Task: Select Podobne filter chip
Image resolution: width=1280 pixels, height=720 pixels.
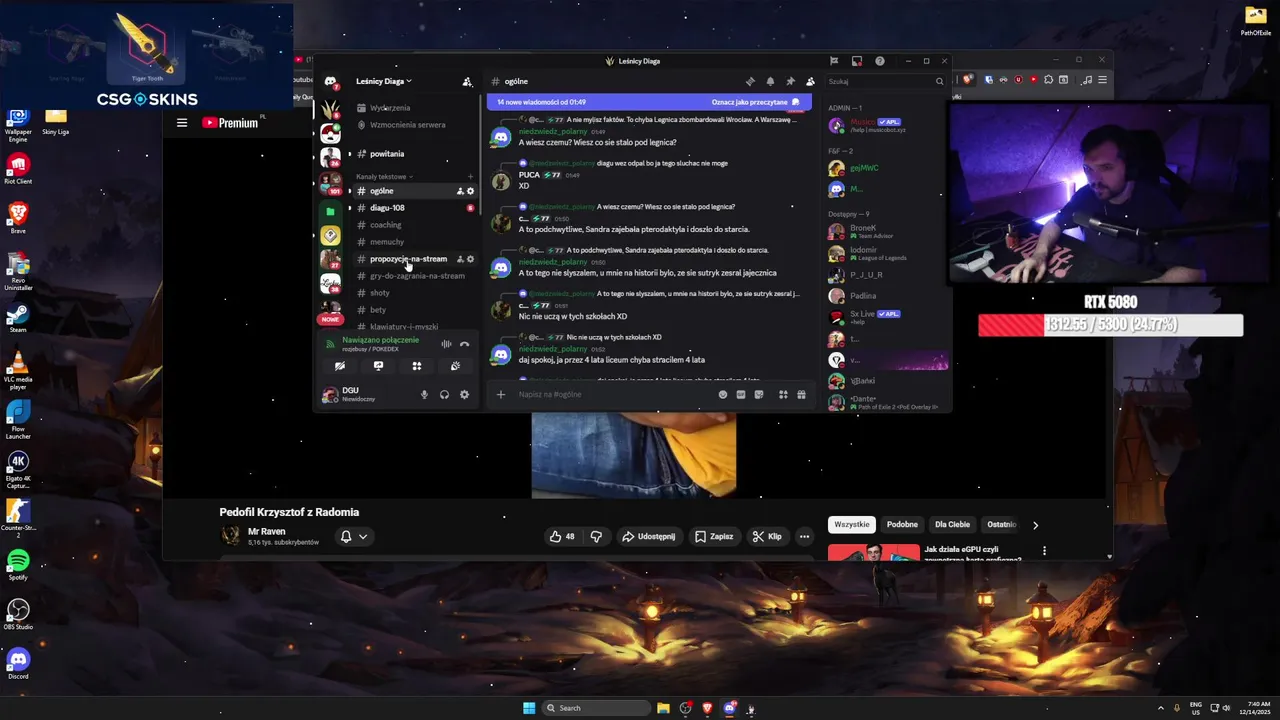Action: [x=902, y=524]
